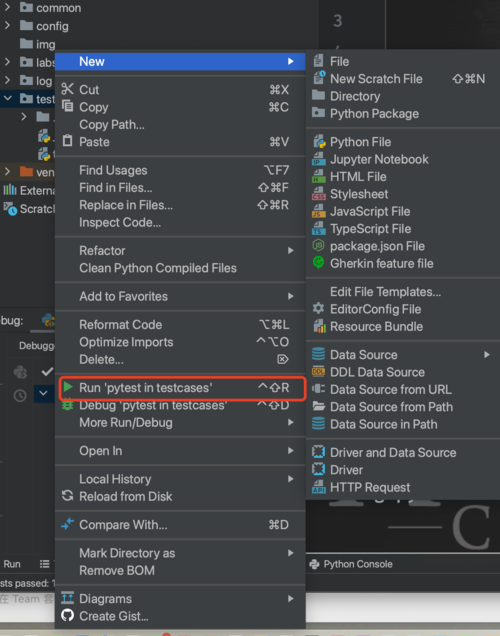Click the Compare With menu item
The image size is (500, 636).
pos(180,524)
